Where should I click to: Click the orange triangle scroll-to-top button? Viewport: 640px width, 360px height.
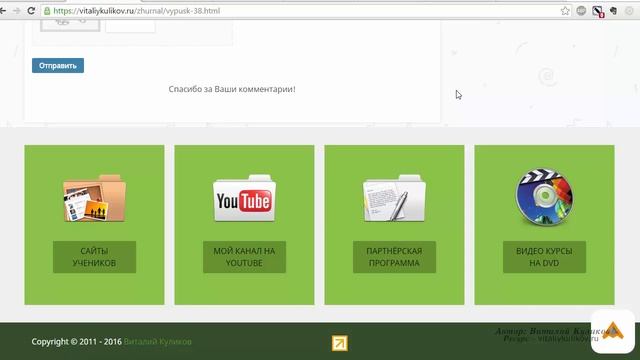(613, 331)
